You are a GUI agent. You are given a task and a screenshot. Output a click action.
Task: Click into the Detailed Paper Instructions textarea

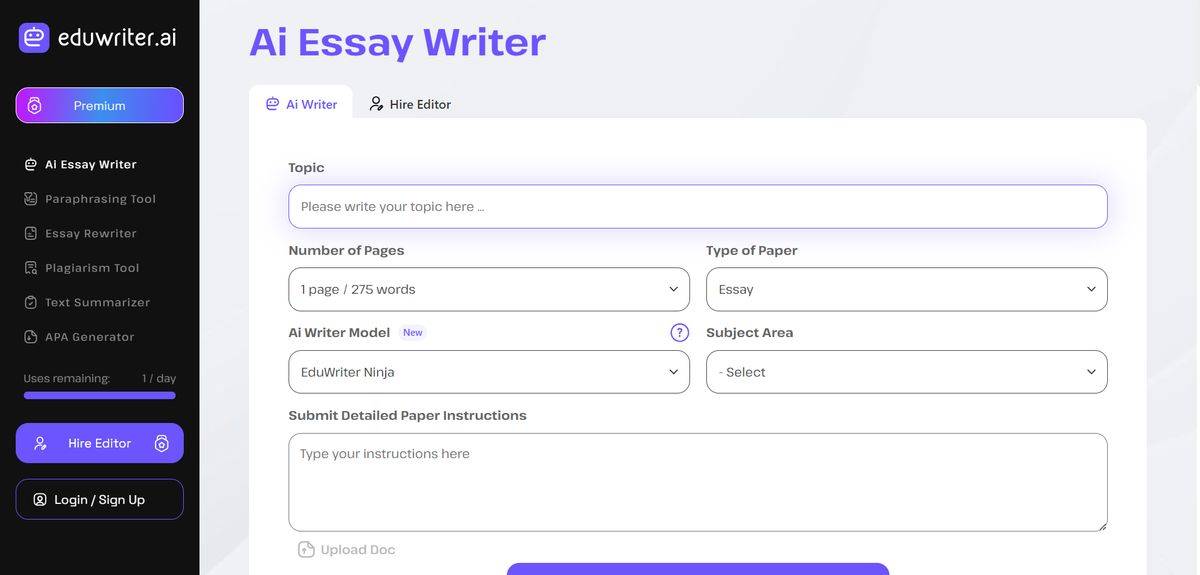click(x=698, y=482)
